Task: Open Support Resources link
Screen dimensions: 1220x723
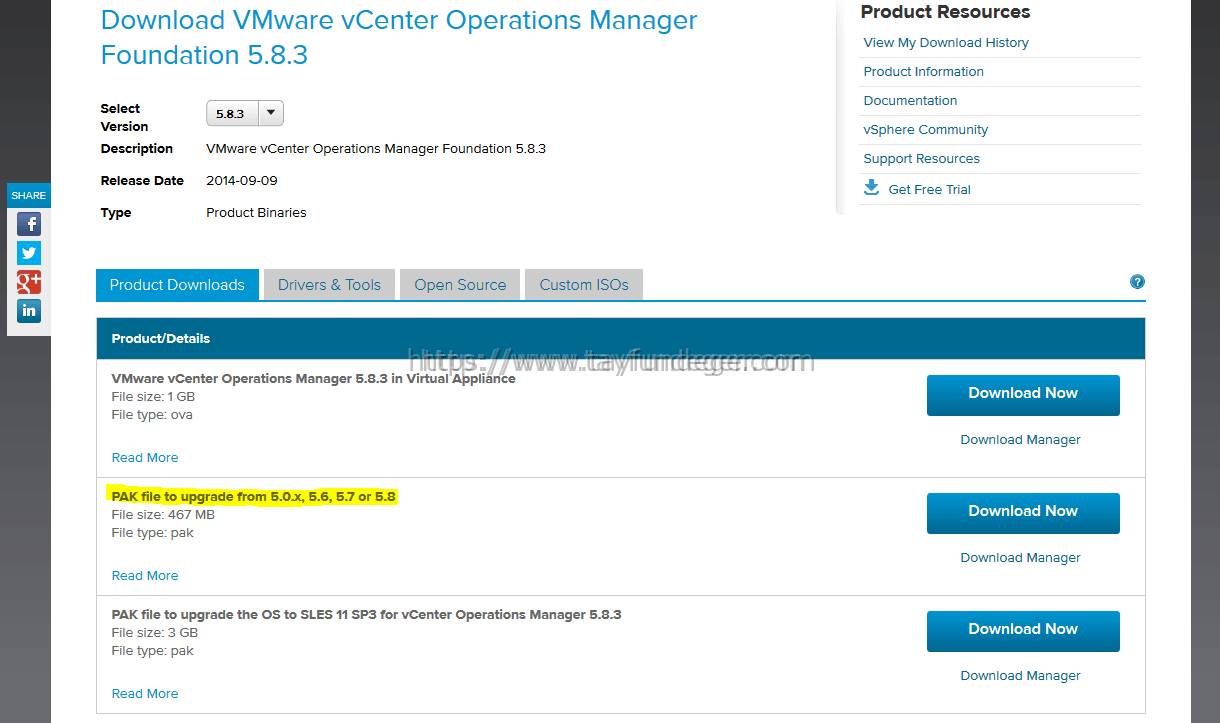Action: (x=921, y=159)
